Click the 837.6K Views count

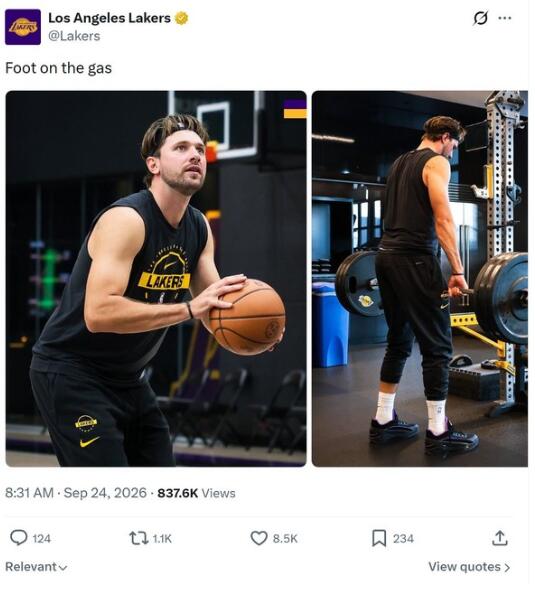tap(196, 493)
